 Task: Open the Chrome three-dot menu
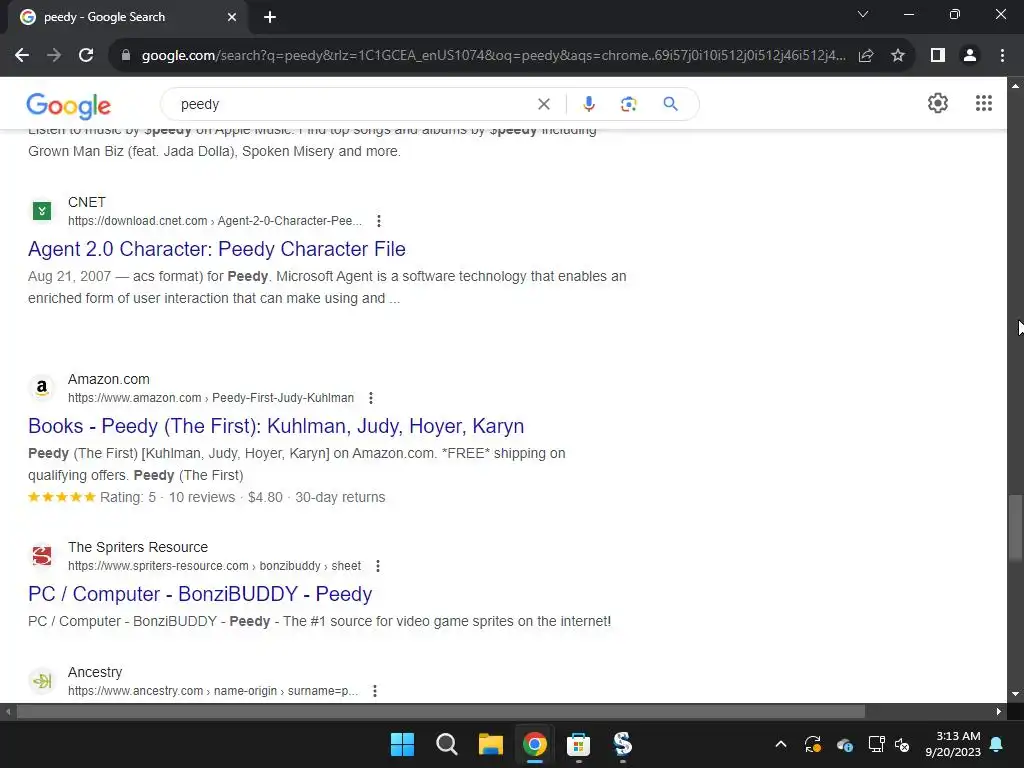pos(1002,56)
